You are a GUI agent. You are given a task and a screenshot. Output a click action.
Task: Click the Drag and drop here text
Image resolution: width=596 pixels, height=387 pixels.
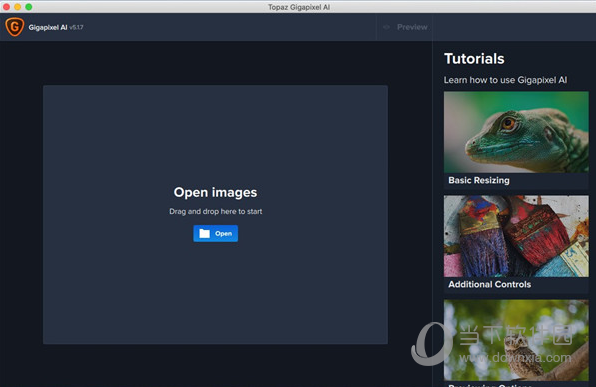point(216,211)
